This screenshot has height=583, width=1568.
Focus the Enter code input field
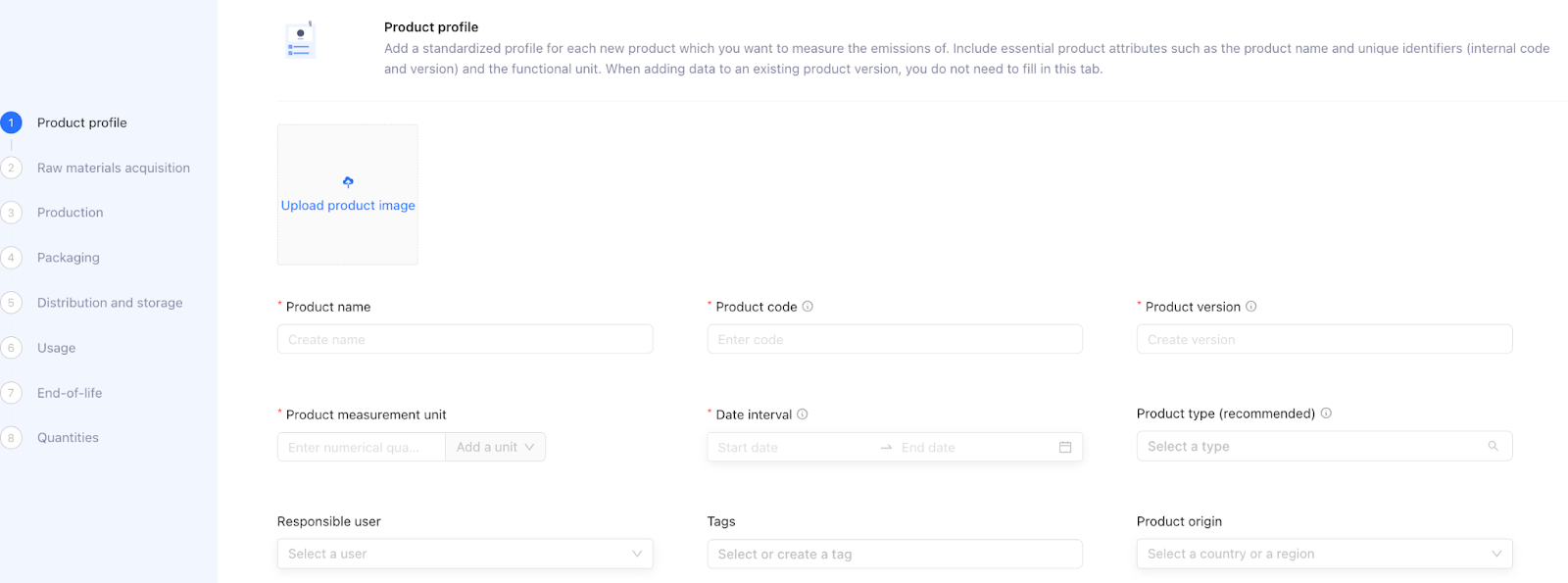tap(894, 340)
